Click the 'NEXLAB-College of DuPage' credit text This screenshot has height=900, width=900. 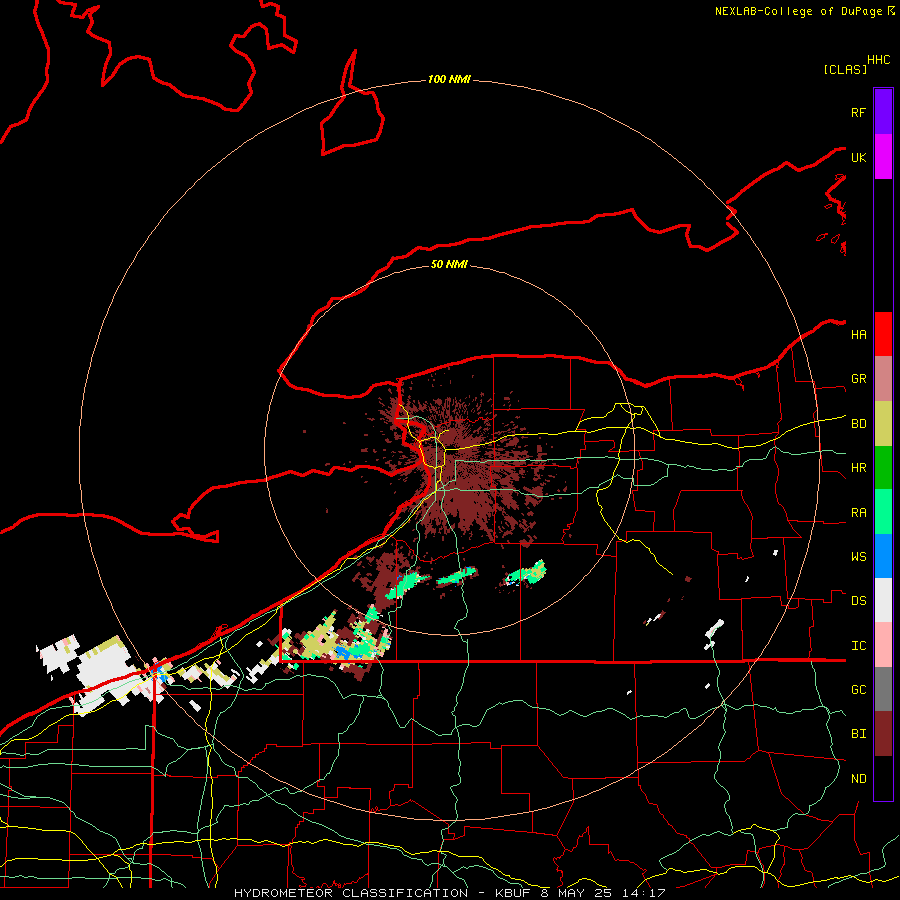click(798, 11)
